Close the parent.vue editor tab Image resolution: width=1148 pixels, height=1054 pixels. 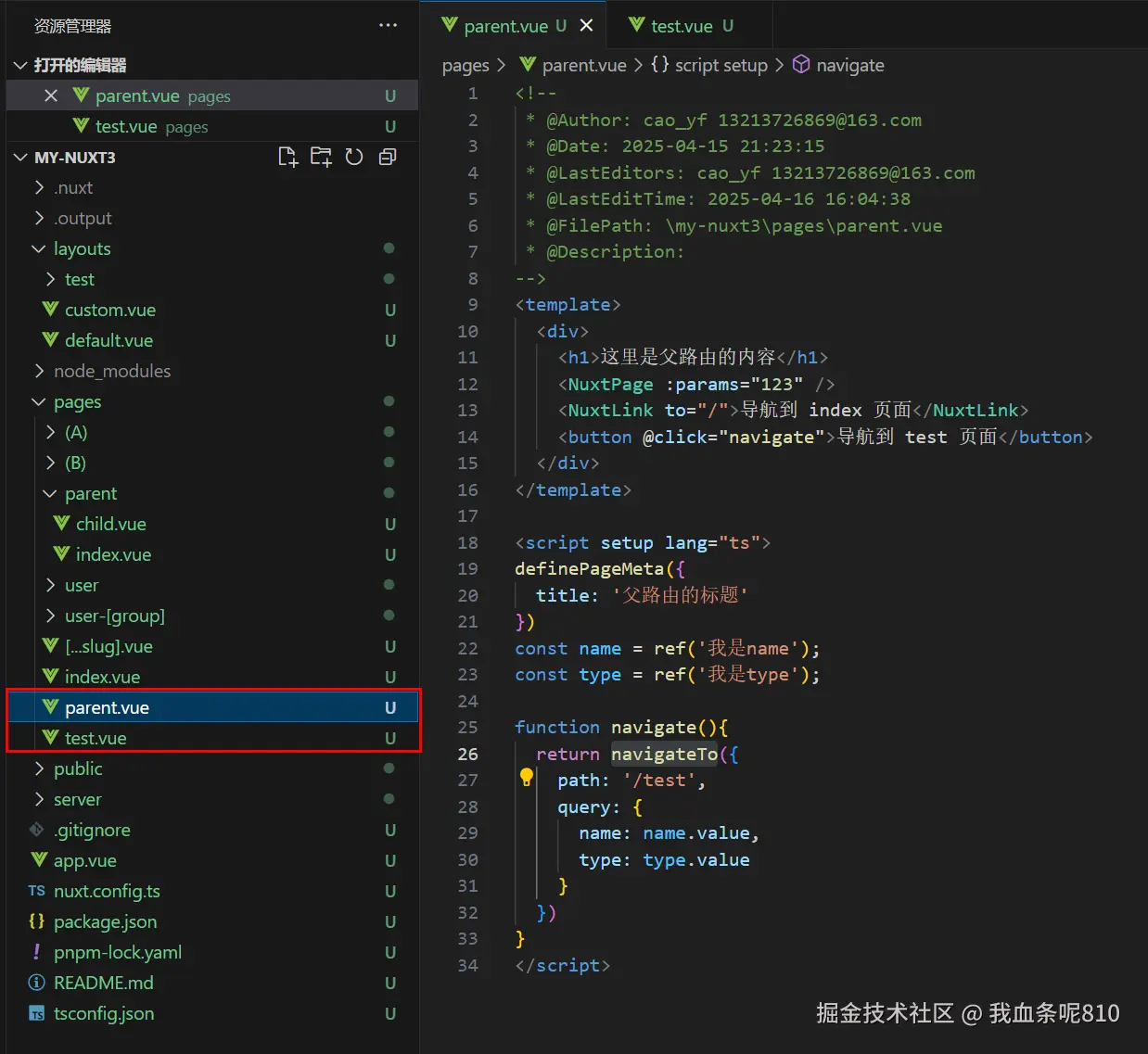click(x=586, y=26)
